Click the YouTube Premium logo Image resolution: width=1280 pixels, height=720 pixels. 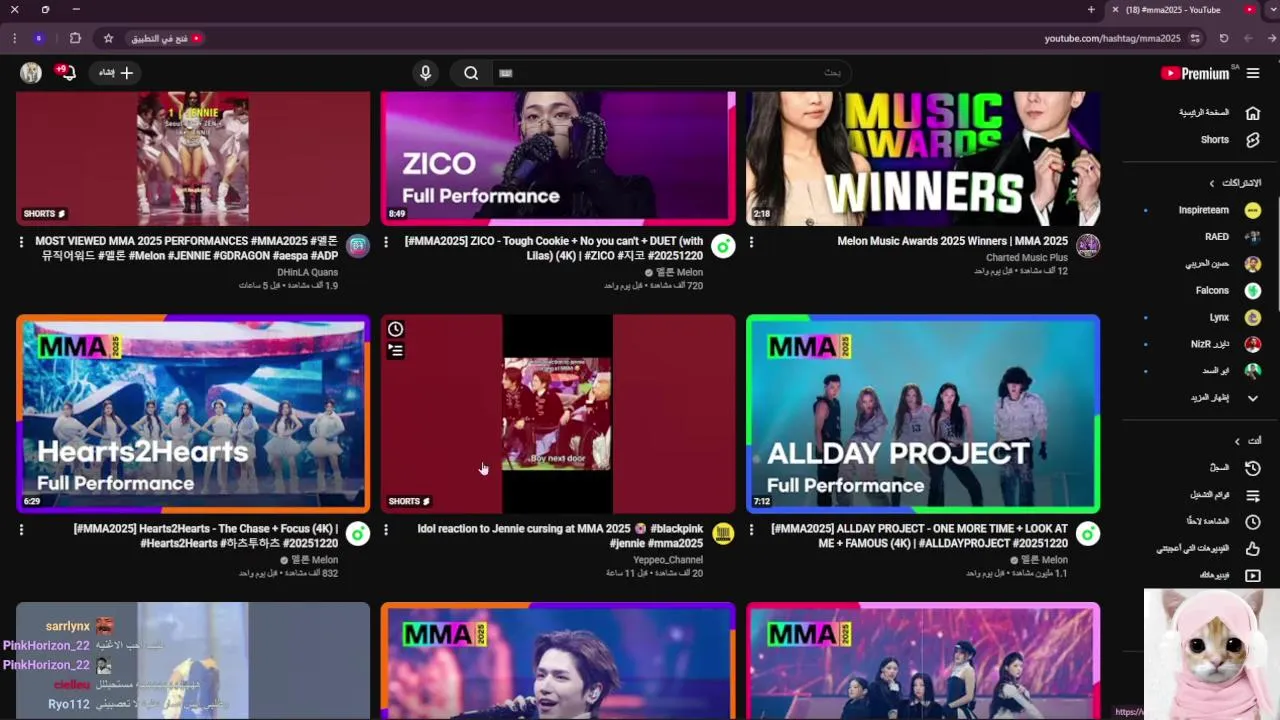click(x=1195, y=73)
